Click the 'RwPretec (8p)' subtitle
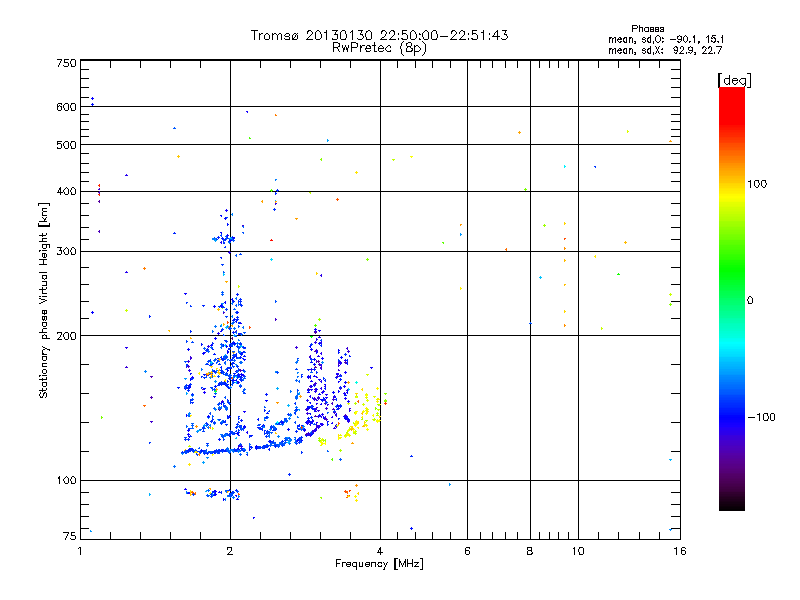Image resolution: width=800 pixels, height=600 pixels. tap(379, 48)
